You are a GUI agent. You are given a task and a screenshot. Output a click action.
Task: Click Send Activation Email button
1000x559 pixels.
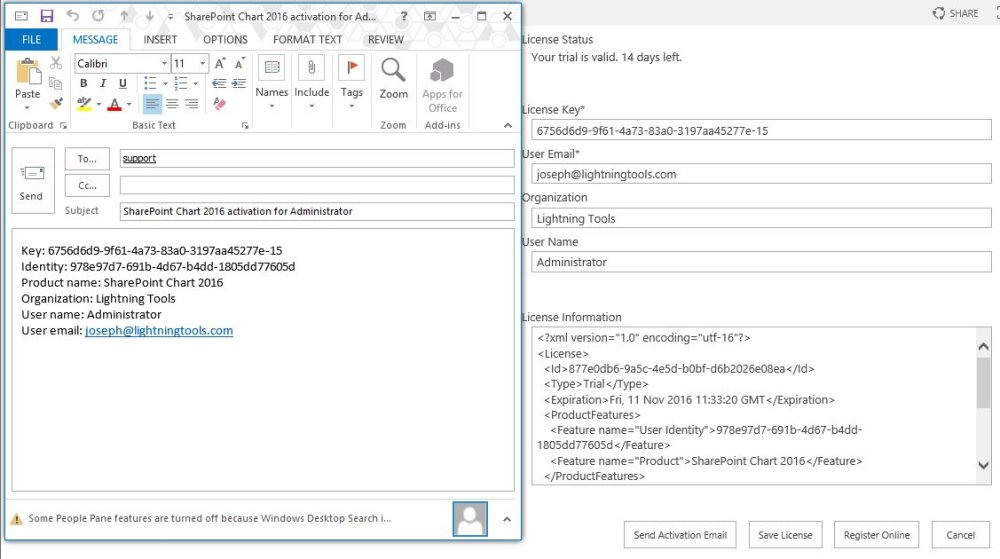(680, 535)
